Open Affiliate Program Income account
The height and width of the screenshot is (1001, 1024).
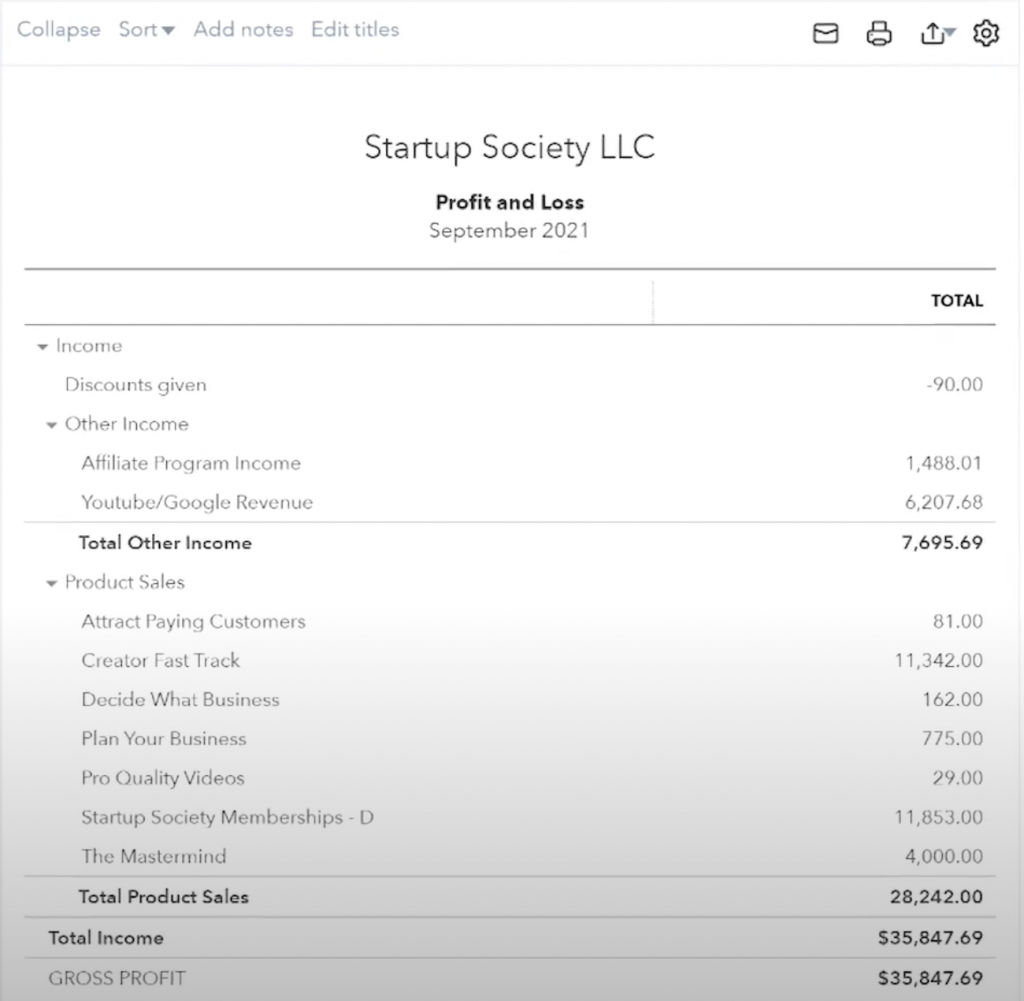[x=191, y=463]
